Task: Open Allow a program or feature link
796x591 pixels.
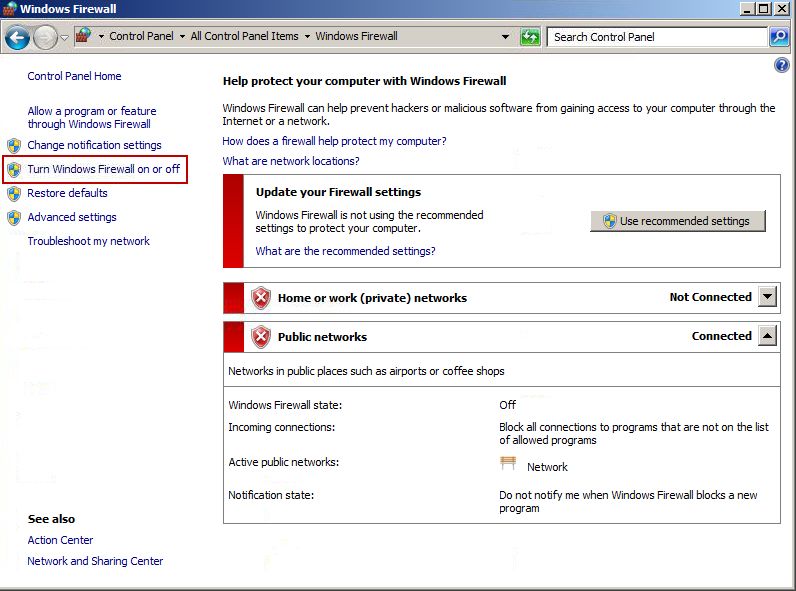Action: (x=91, y=117)
